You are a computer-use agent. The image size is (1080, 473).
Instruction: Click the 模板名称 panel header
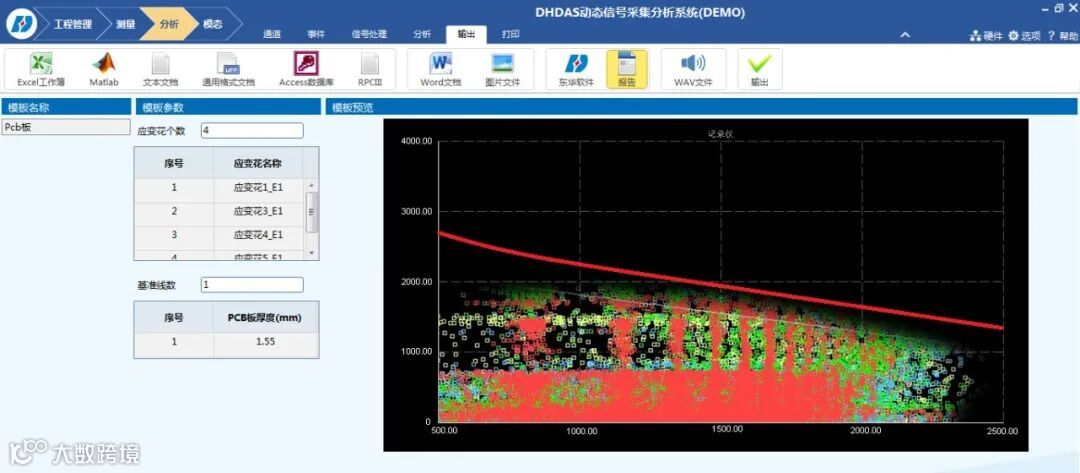pyautogui.click(x=66, y=107)
